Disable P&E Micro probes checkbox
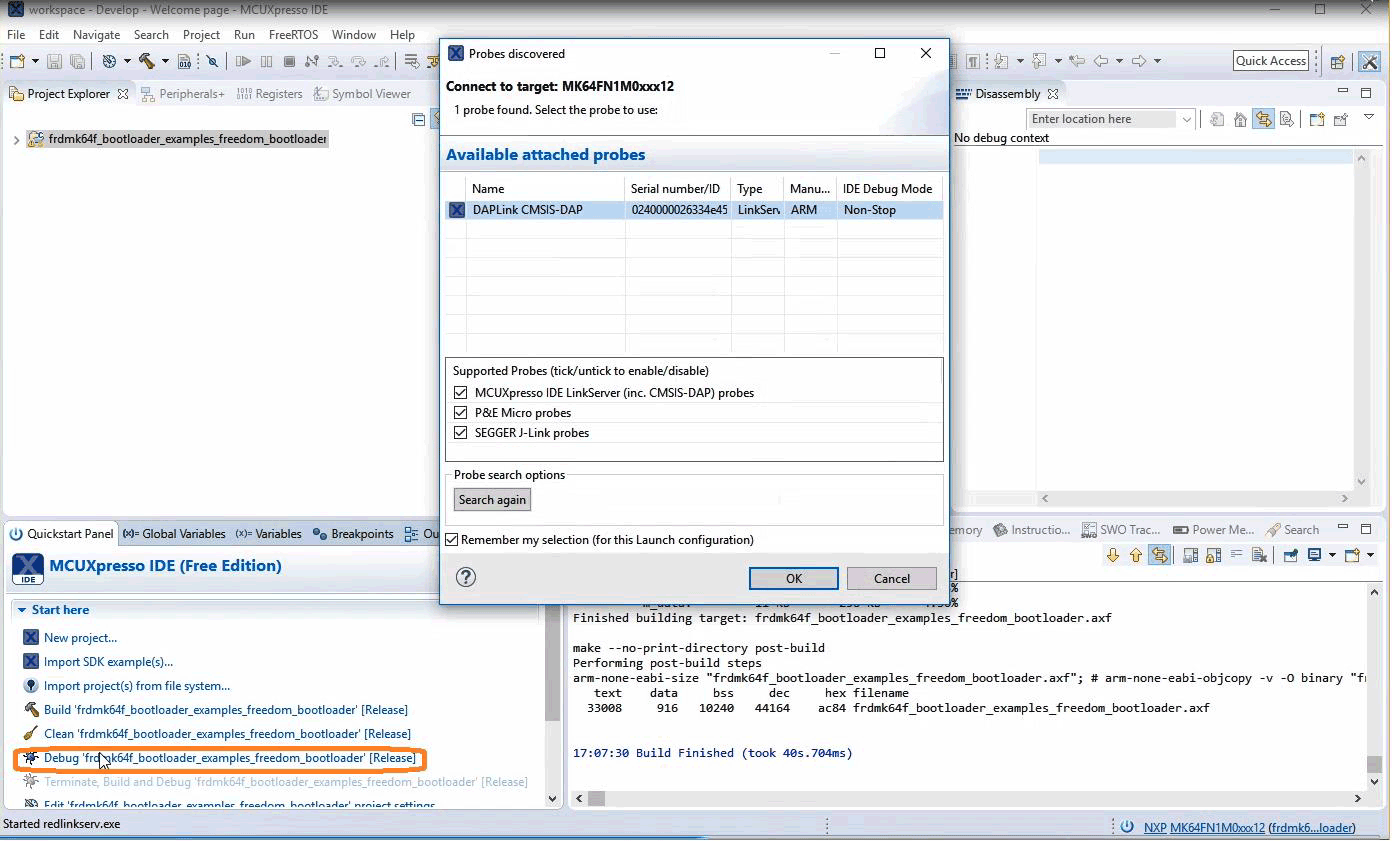This screenshot has width=1393, height=841. [461, 413]
